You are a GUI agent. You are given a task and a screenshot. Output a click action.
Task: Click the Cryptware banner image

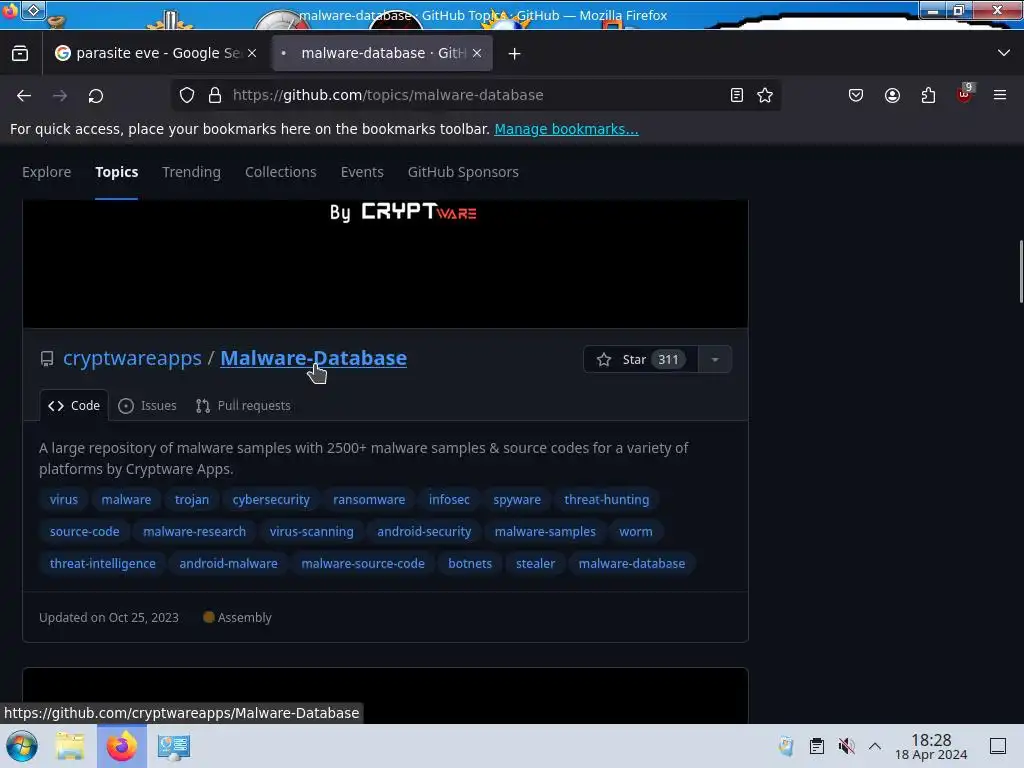[385, 264]
